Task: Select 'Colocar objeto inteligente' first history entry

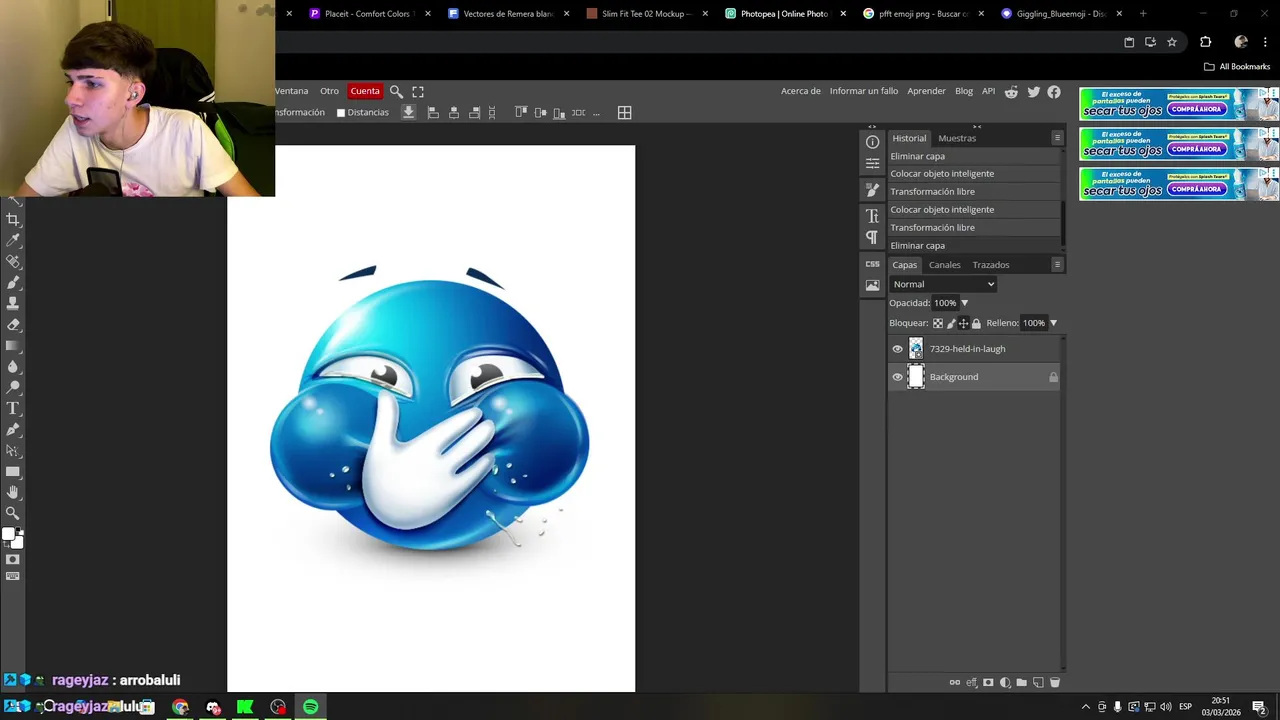Action: (974, 174)
